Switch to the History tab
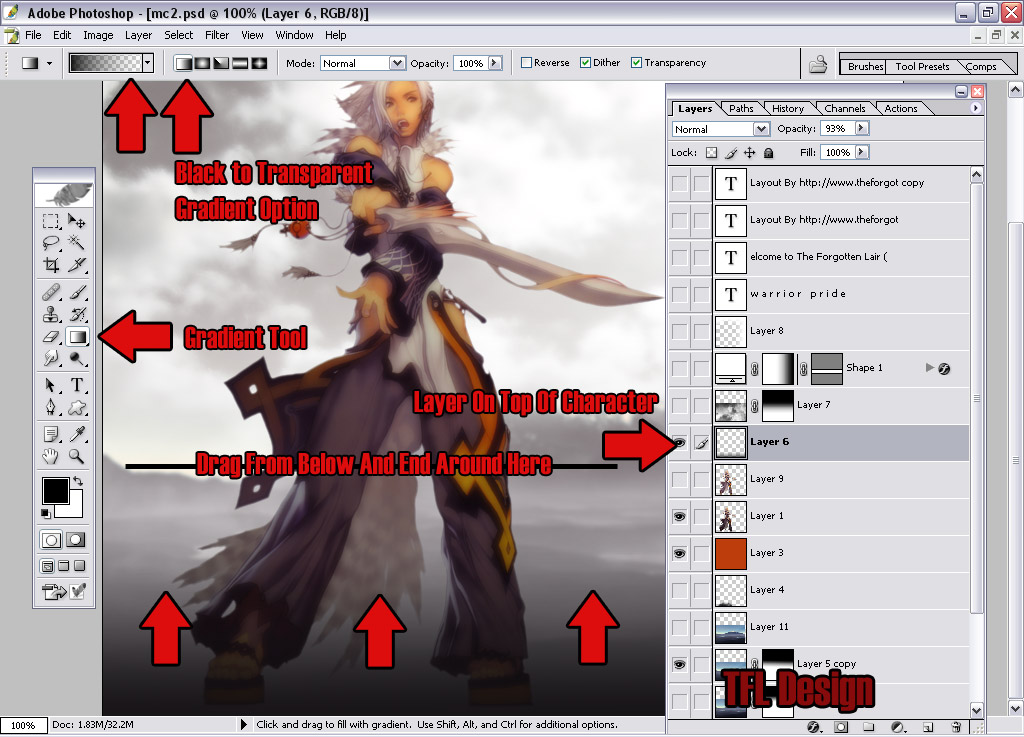1024x737 pixels. (788, 108)
